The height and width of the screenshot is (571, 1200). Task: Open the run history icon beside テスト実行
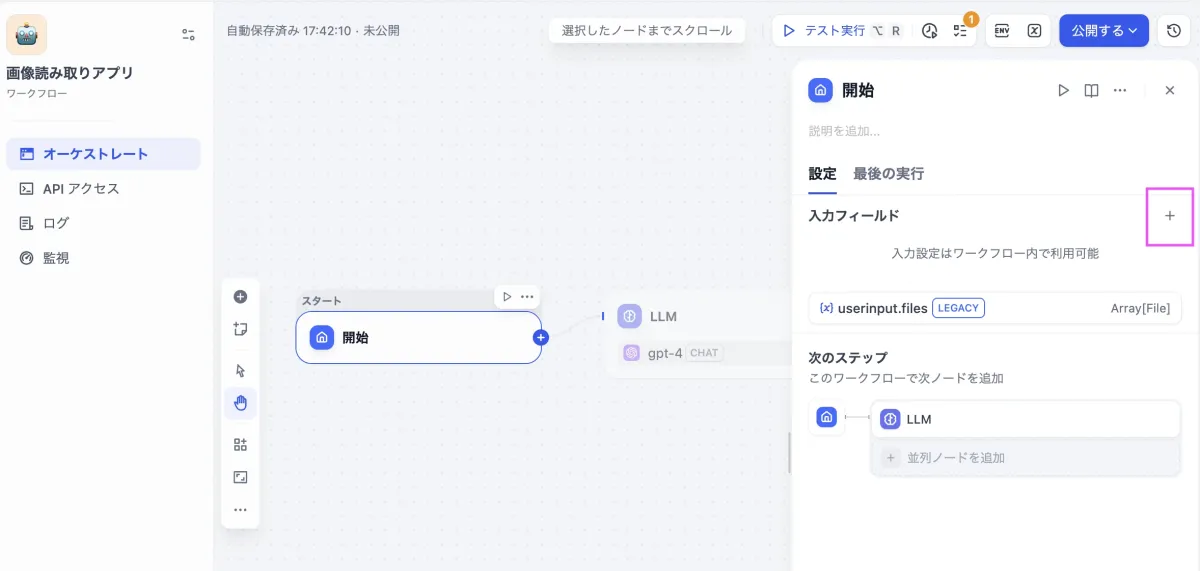coord(929,31)
